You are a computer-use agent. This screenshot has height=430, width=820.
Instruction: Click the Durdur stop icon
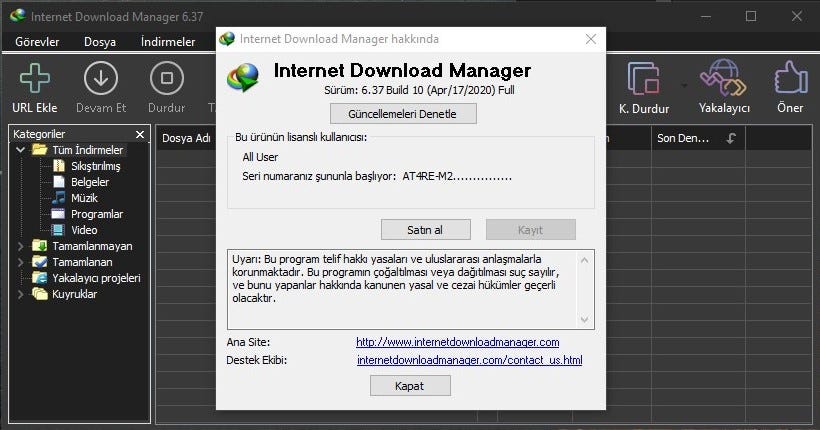pos(166,78)
